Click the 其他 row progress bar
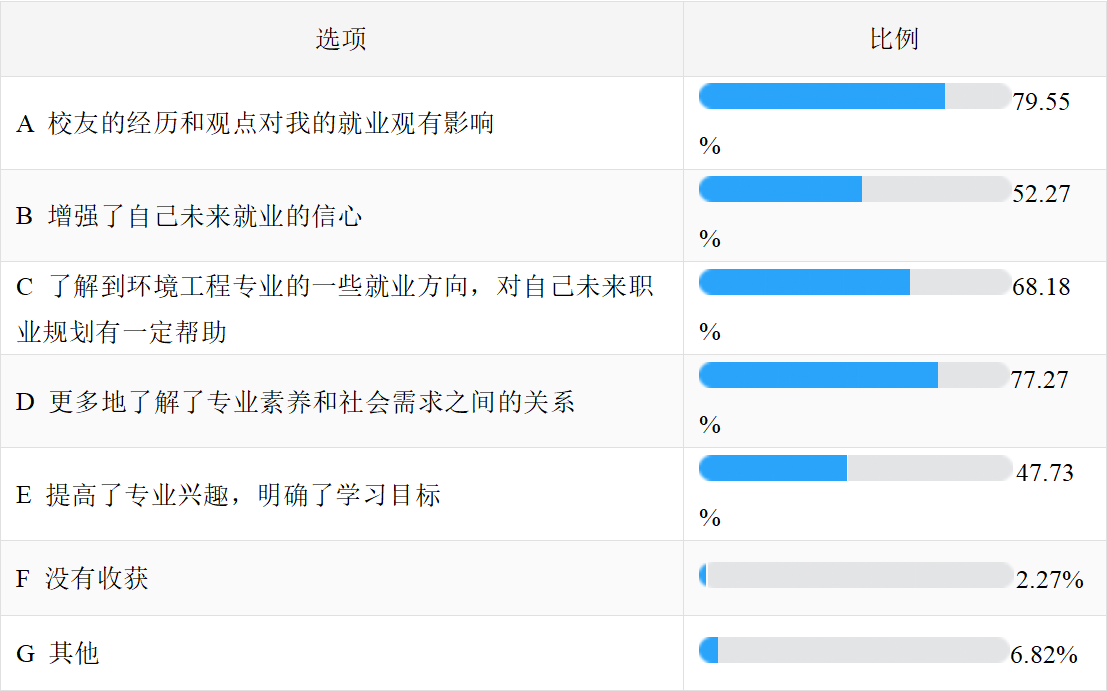This screenshot has height=691, width=1107. (855, 650)
